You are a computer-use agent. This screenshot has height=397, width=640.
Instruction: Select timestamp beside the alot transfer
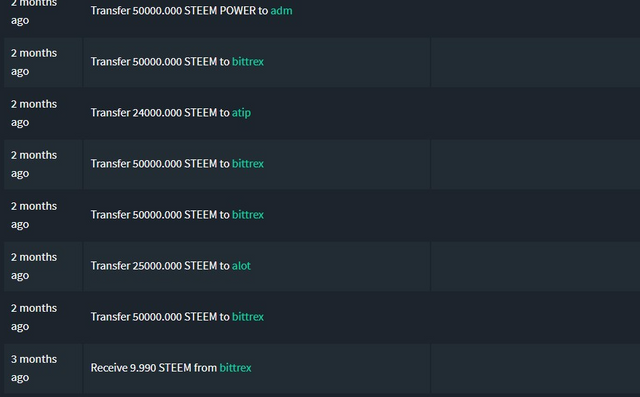[x=34, y=266]
